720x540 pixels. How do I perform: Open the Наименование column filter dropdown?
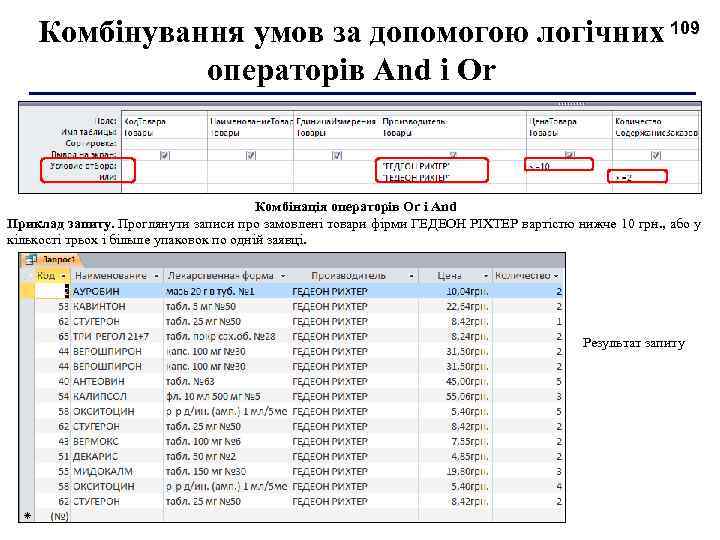point(157,276)
